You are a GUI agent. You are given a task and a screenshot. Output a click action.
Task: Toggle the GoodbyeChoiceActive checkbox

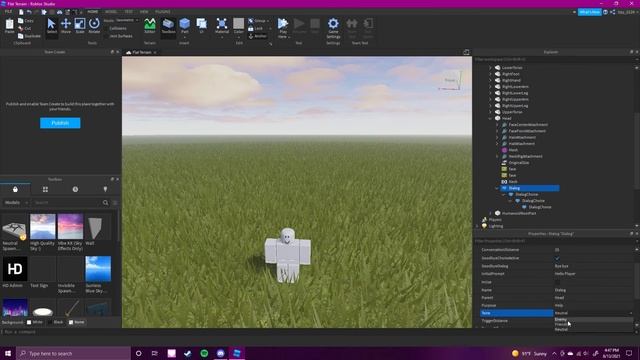point(557,258)
